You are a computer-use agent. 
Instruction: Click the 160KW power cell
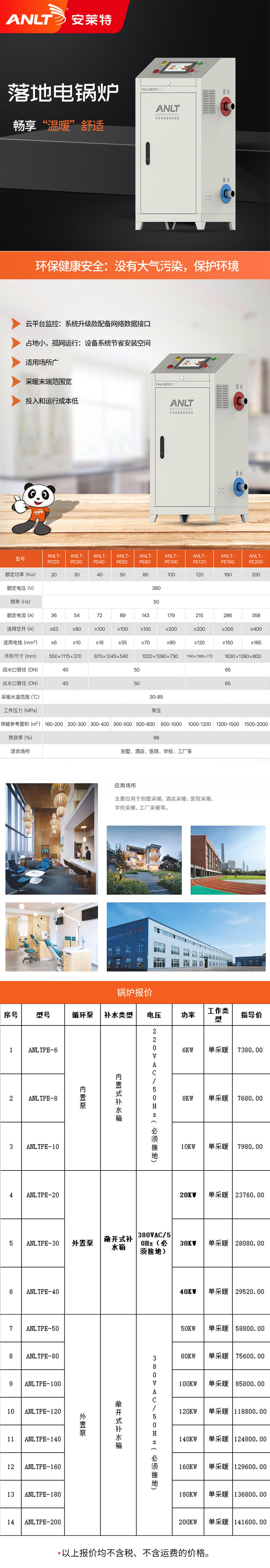click(x=188, y=1466)
